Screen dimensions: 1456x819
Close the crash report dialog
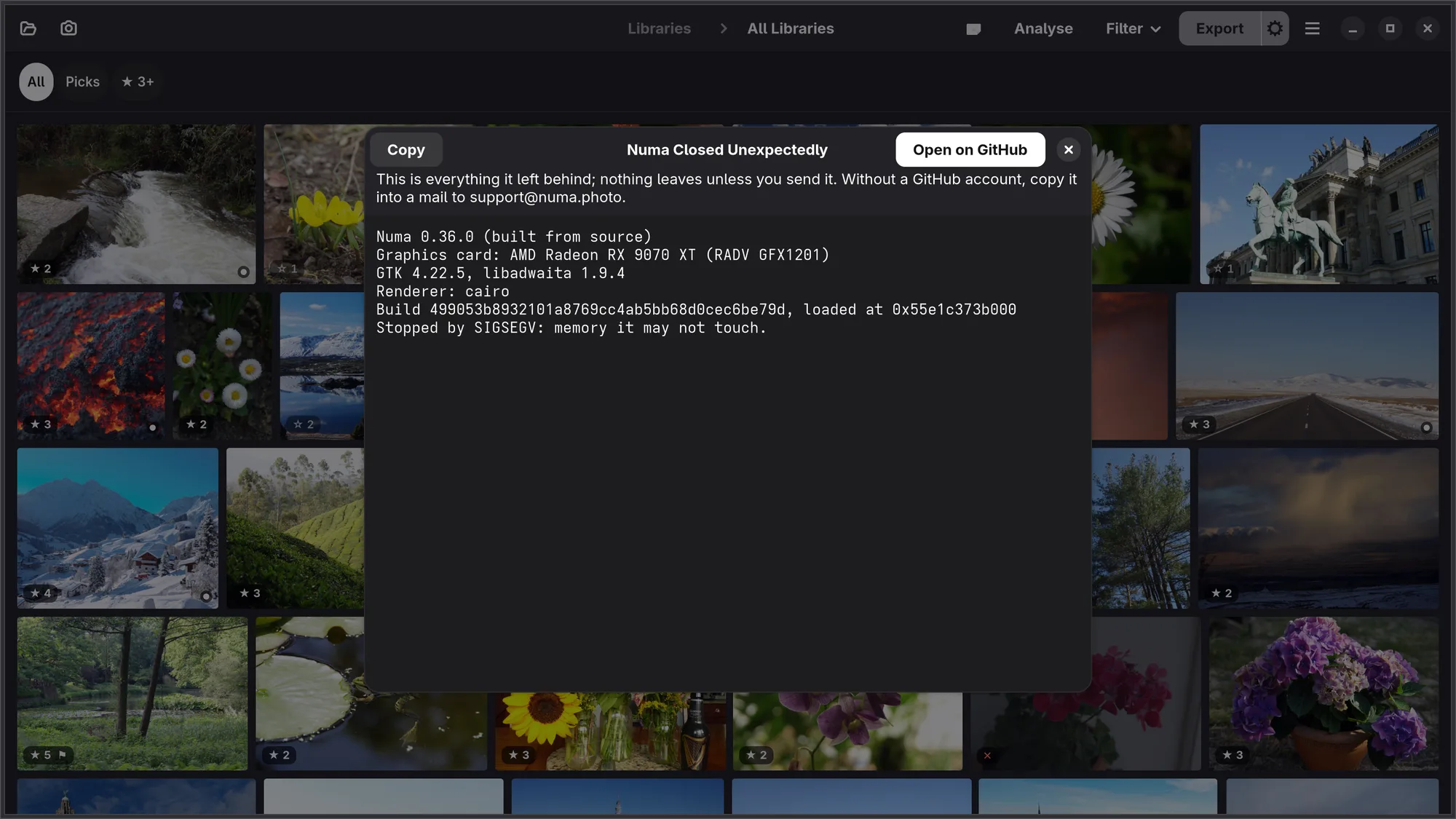[x=1068, y=150]
